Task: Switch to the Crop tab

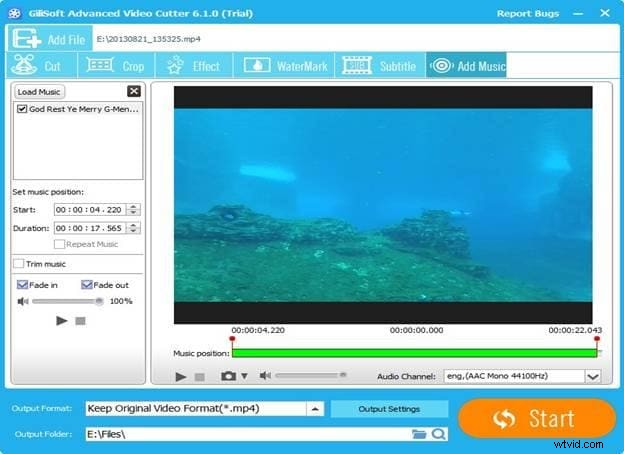Action: click(x=116, y=65)
